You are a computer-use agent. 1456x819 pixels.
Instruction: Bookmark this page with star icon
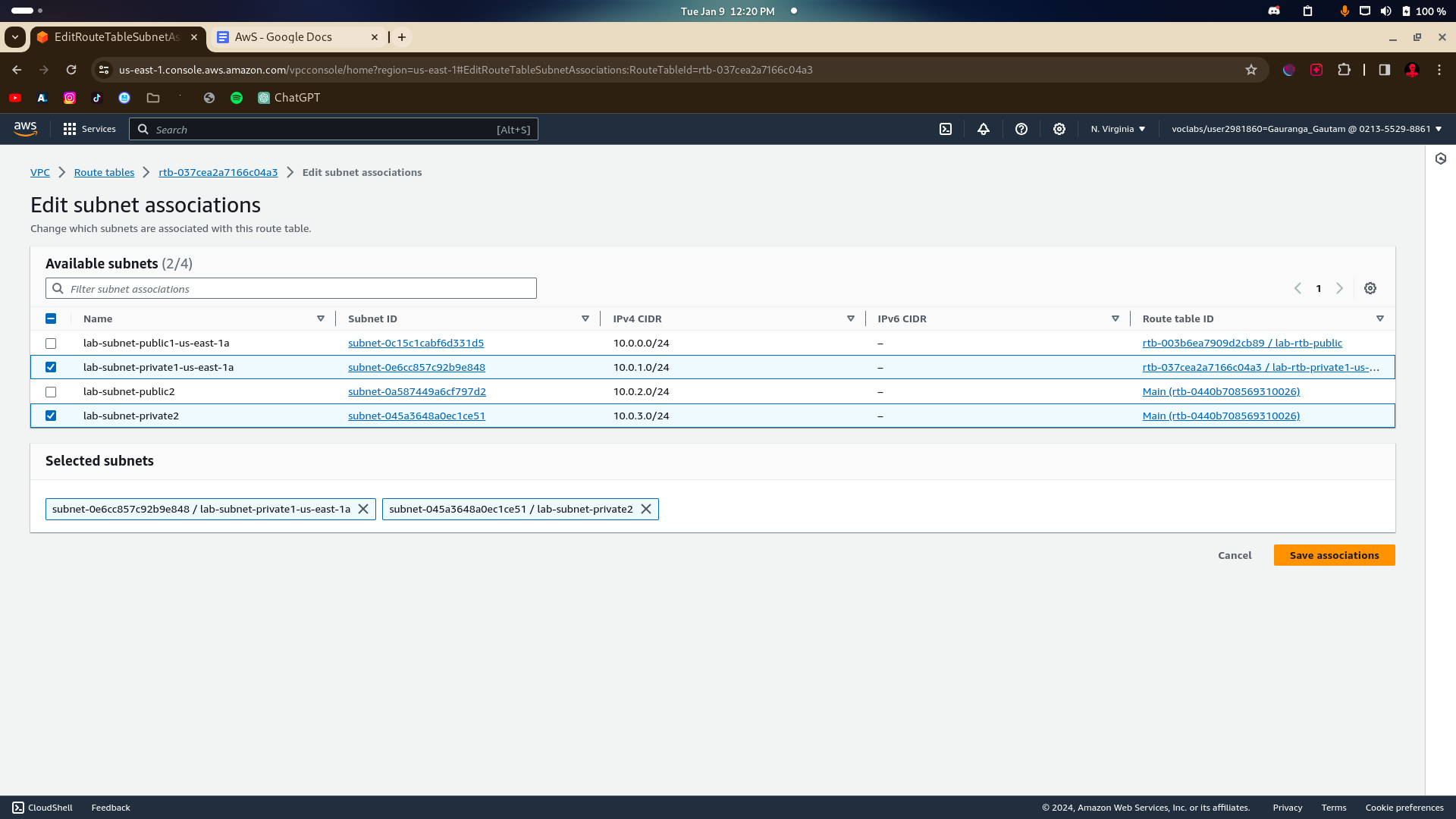pos(1251,70)
